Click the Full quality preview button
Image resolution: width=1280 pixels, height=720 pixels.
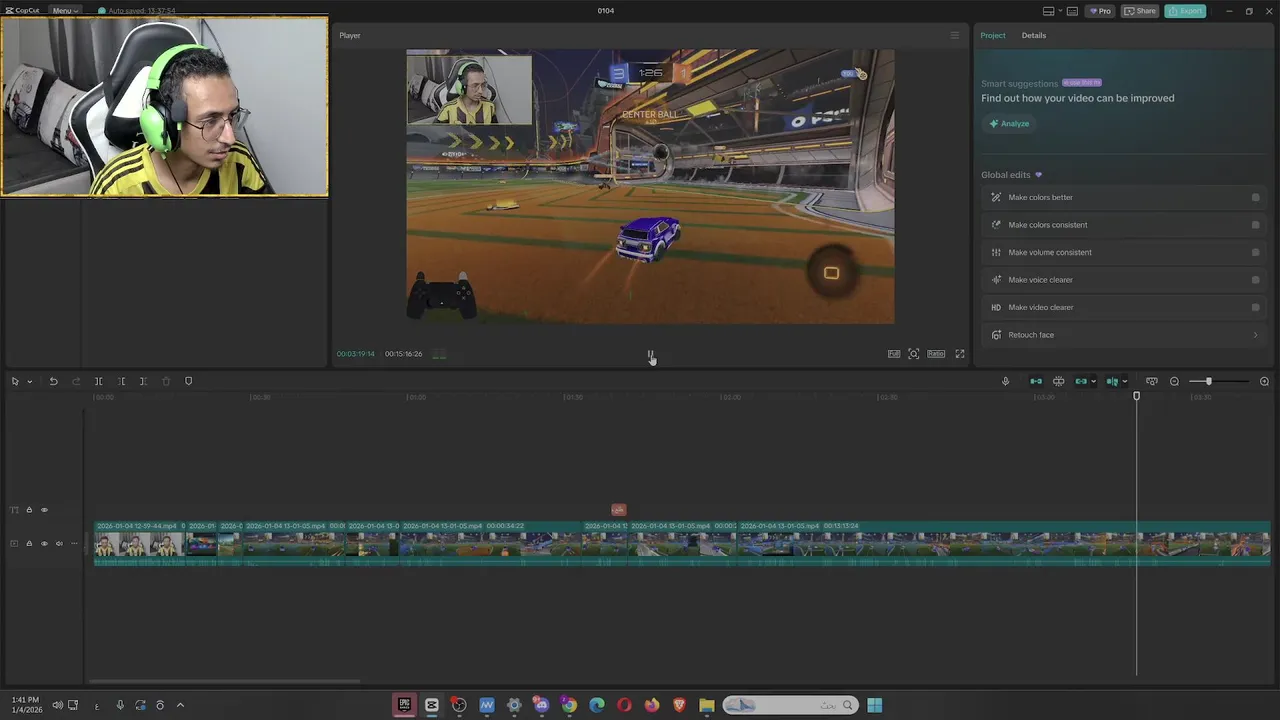click(x=894, y=354)
